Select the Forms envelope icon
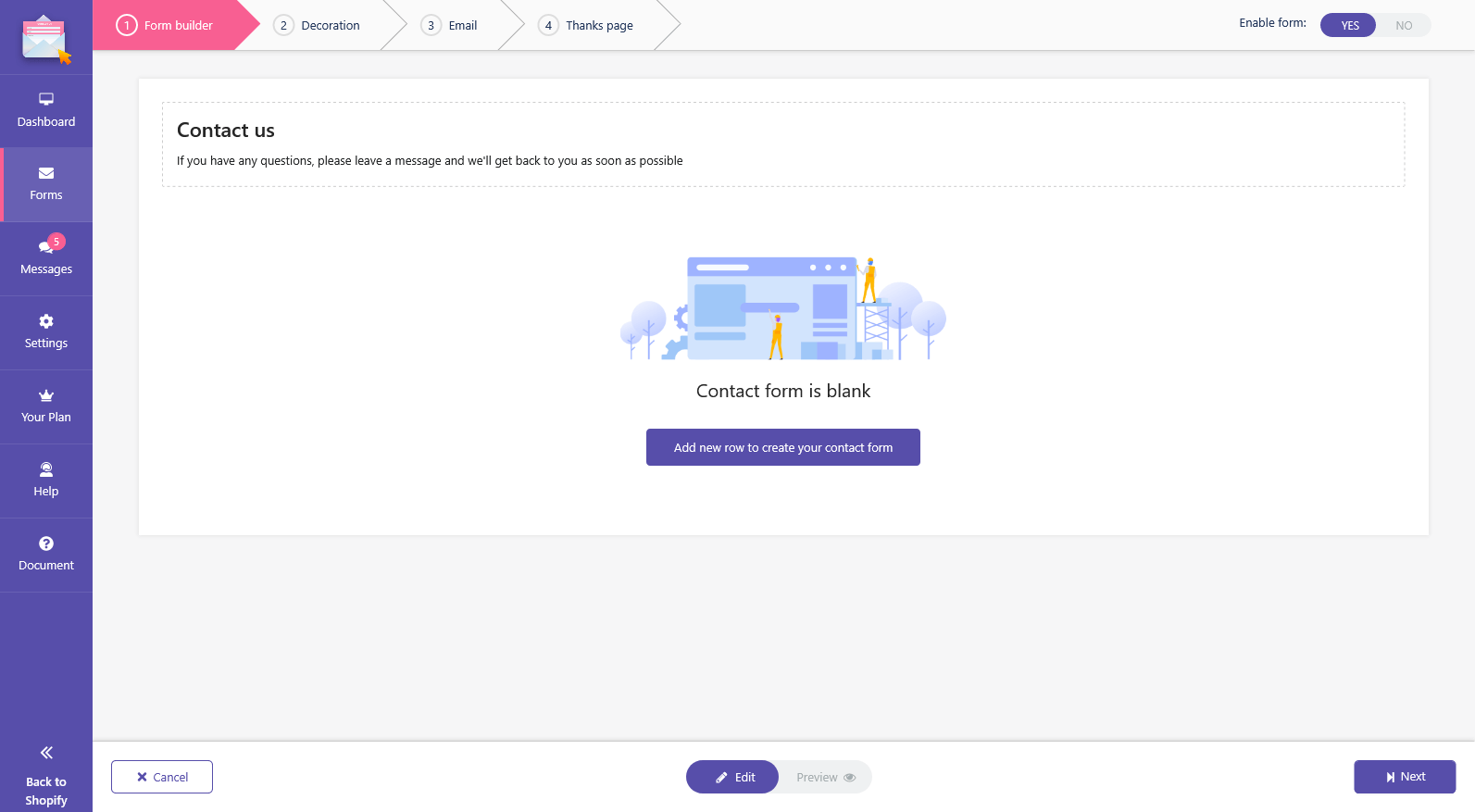 (46, 173)
